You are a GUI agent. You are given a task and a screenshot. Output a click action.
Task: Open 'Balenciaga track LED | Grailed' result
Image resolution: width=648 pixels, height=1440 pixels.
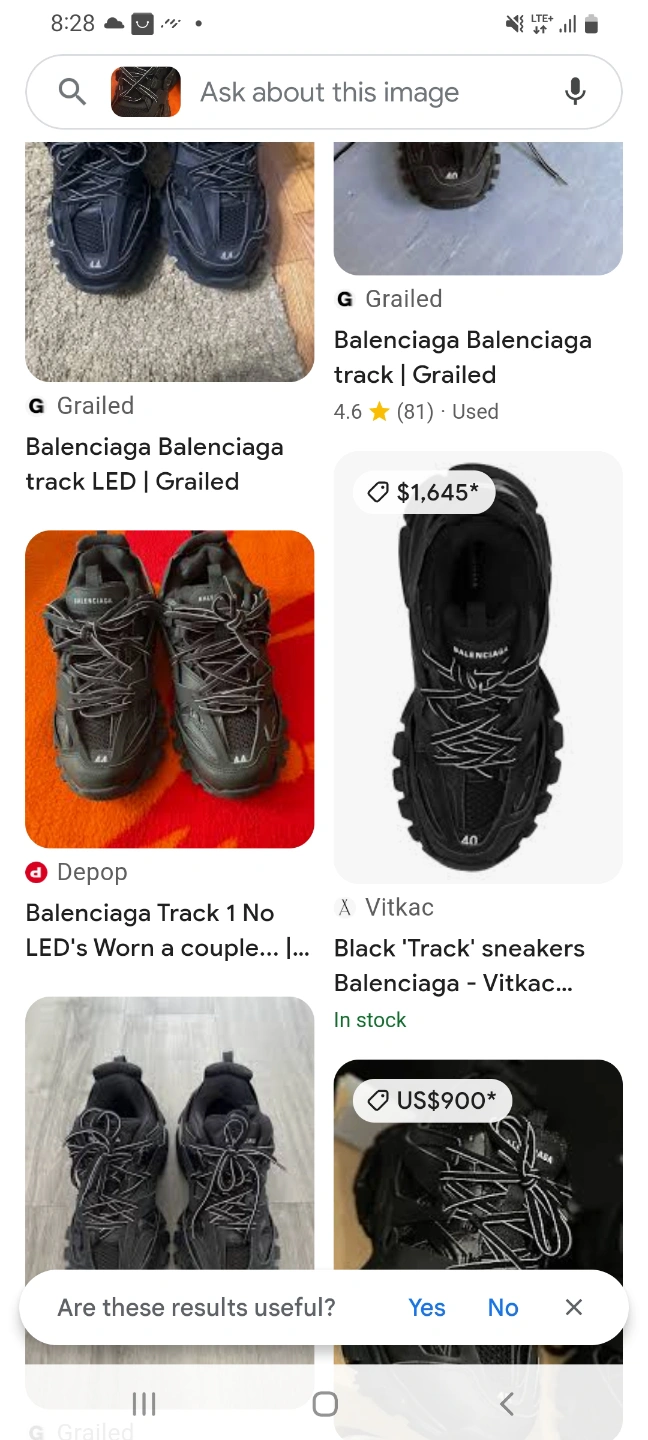point(155,464)
